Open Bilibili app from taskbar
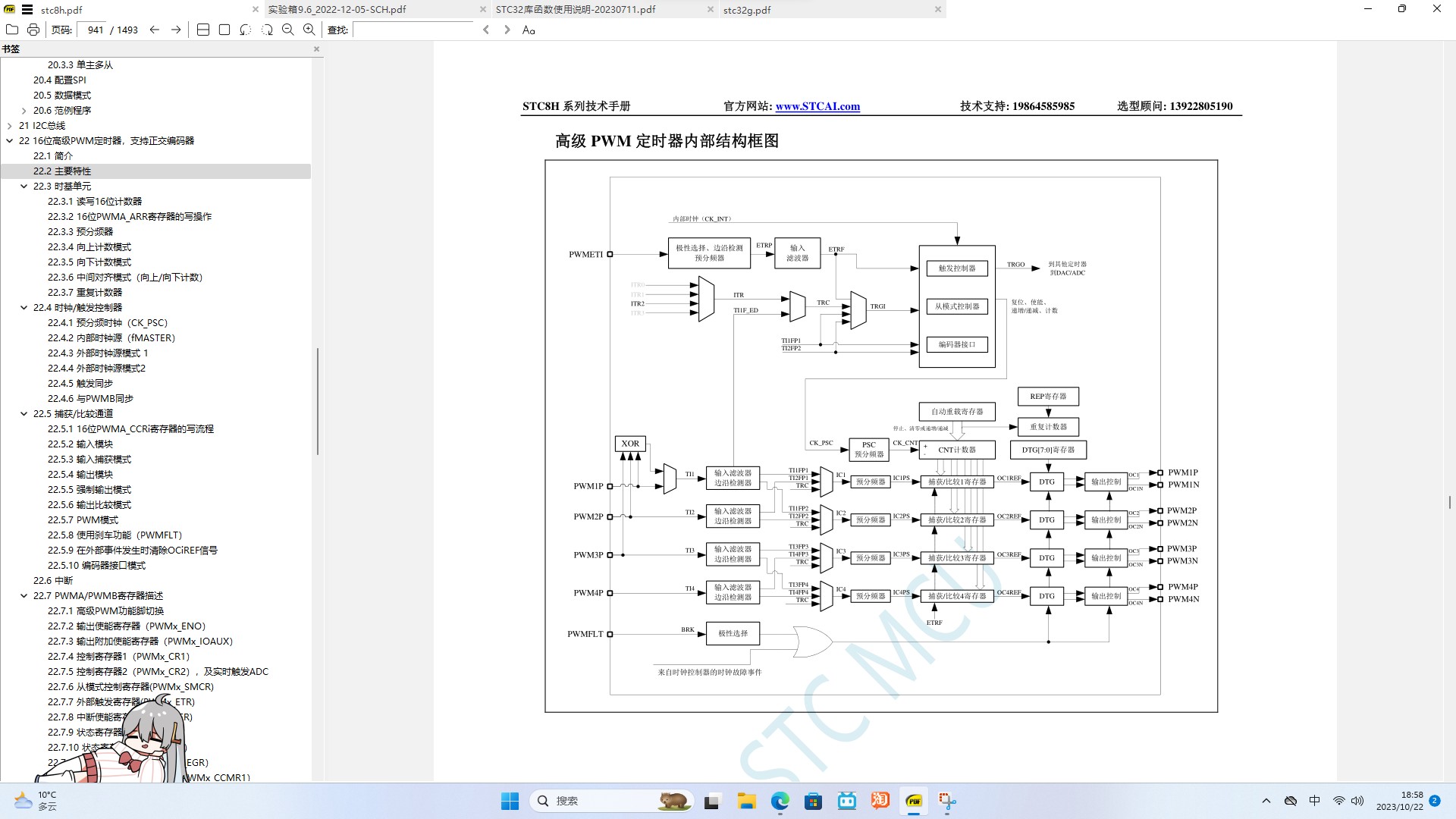The width and height of the screenshot is (1456, 819). coord(846,801)
